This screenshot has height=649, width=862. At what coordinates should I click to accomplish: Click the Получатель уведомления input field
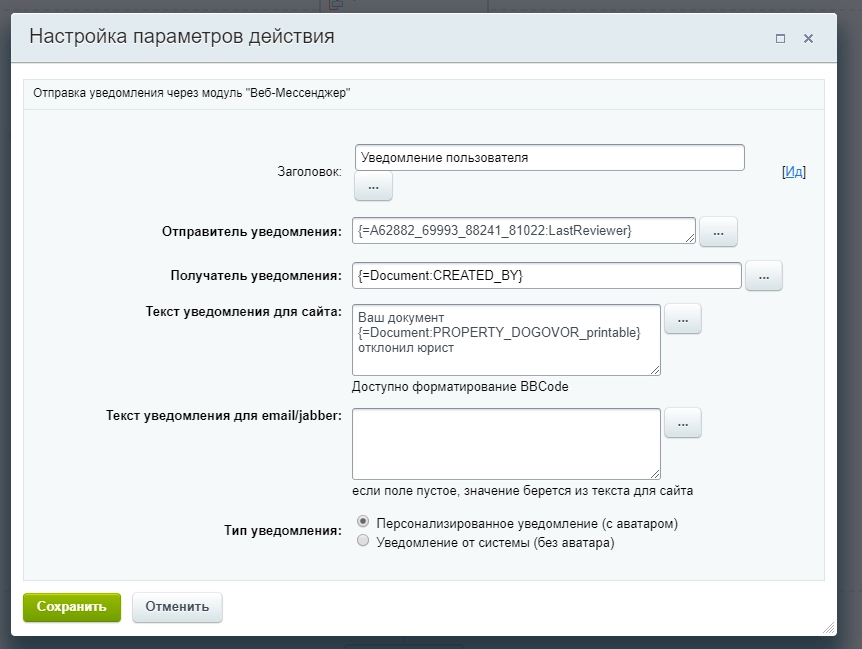point(546,276)
